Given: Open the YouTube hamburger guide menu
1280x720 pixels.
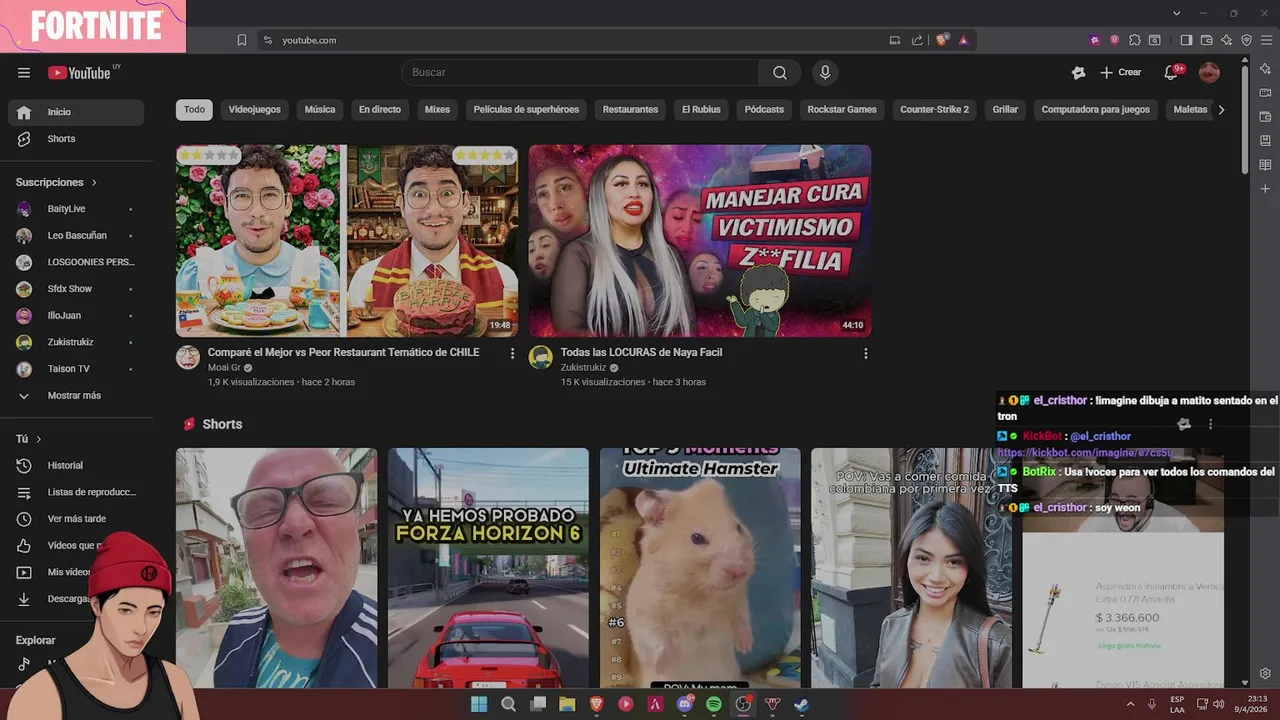Looking at the screenshot, I should pos(24,72).
